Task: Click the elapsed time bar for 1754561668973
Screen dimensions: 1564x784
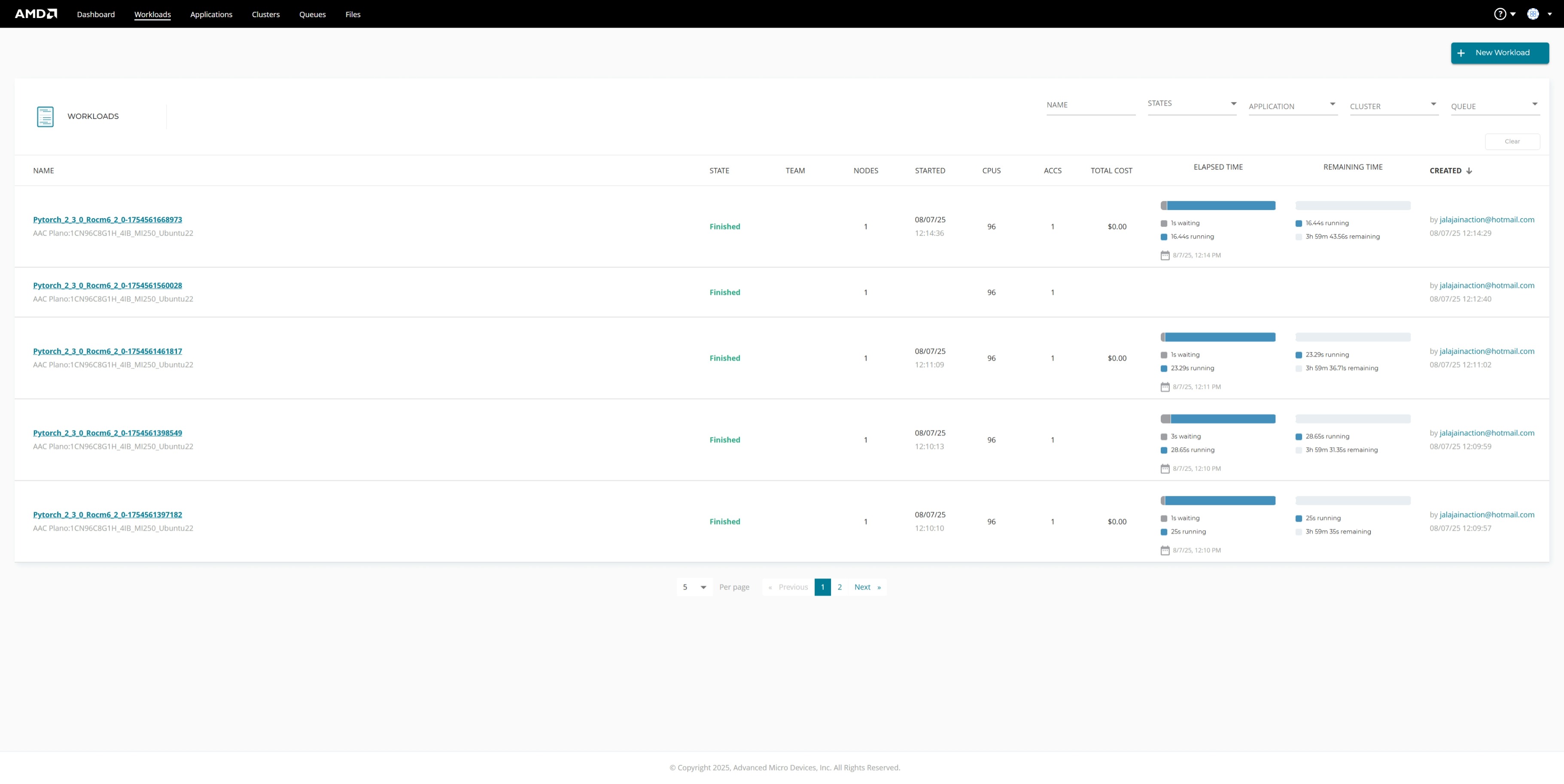Action: (x=1217, y=206)
